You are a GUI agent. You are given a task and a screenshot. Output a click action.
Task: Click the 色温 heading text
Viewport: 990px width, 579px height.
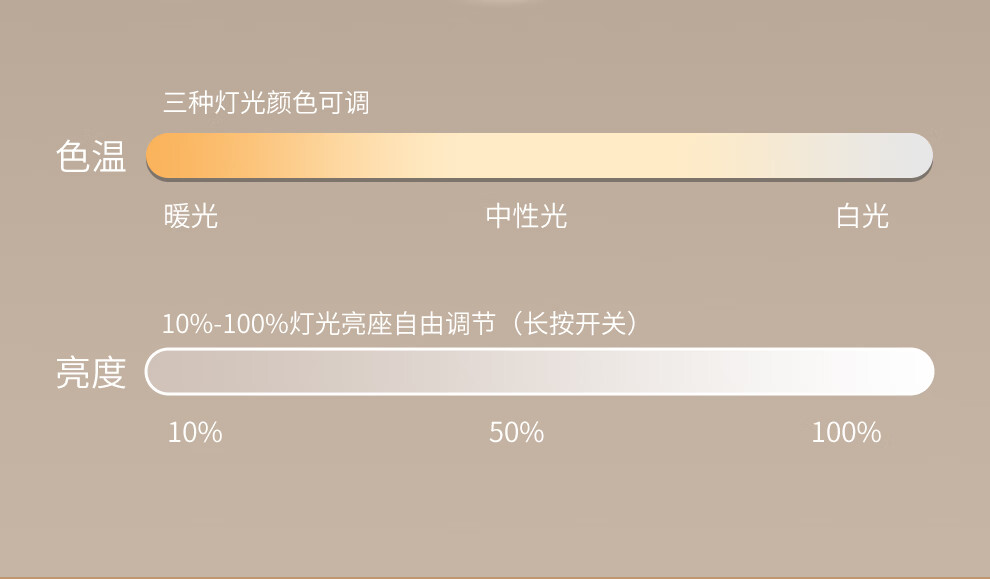click(x=91, y=156)
